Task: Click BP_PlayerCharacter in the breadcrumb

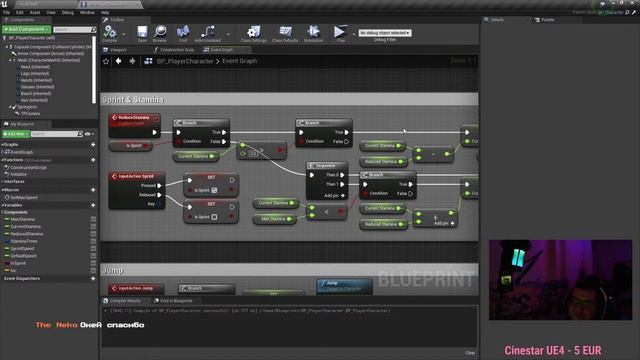Action: click(x=185, y=61)
